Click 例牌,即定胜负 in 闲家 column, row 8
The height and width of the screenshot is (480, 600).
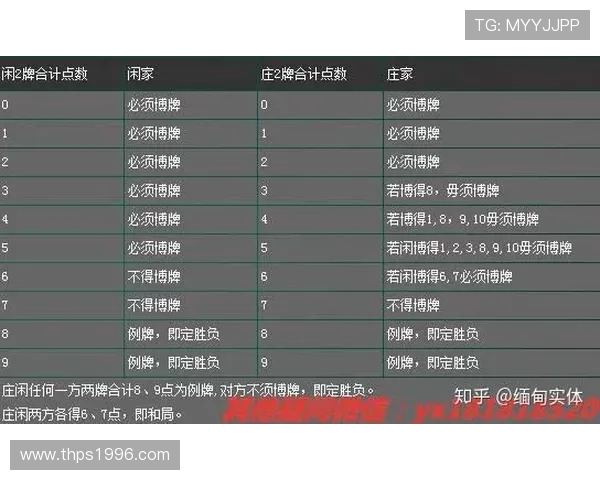click(174, 334)
